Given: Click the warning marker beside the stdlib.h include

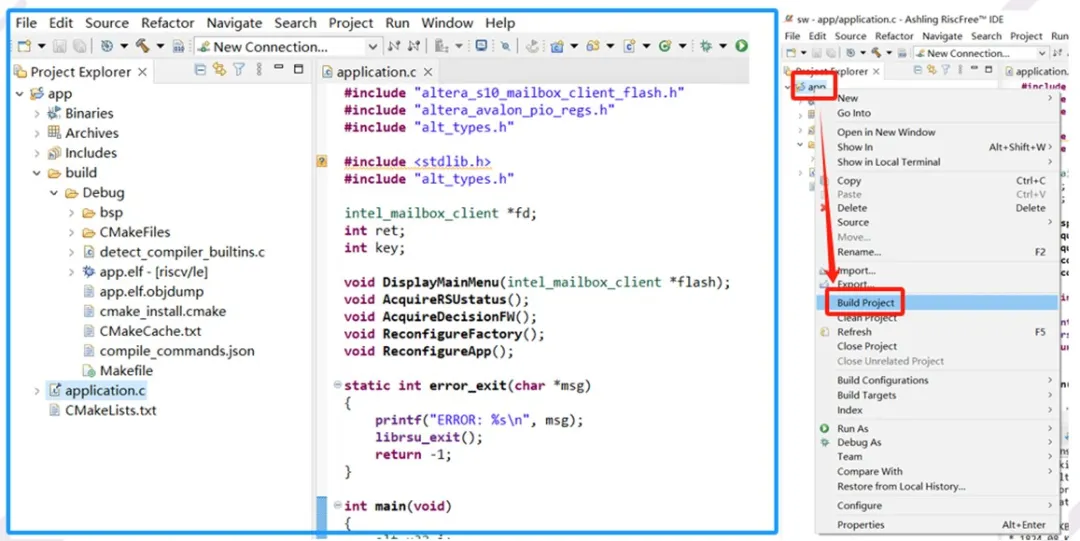Looking at the screenshot, I should 322,161.
